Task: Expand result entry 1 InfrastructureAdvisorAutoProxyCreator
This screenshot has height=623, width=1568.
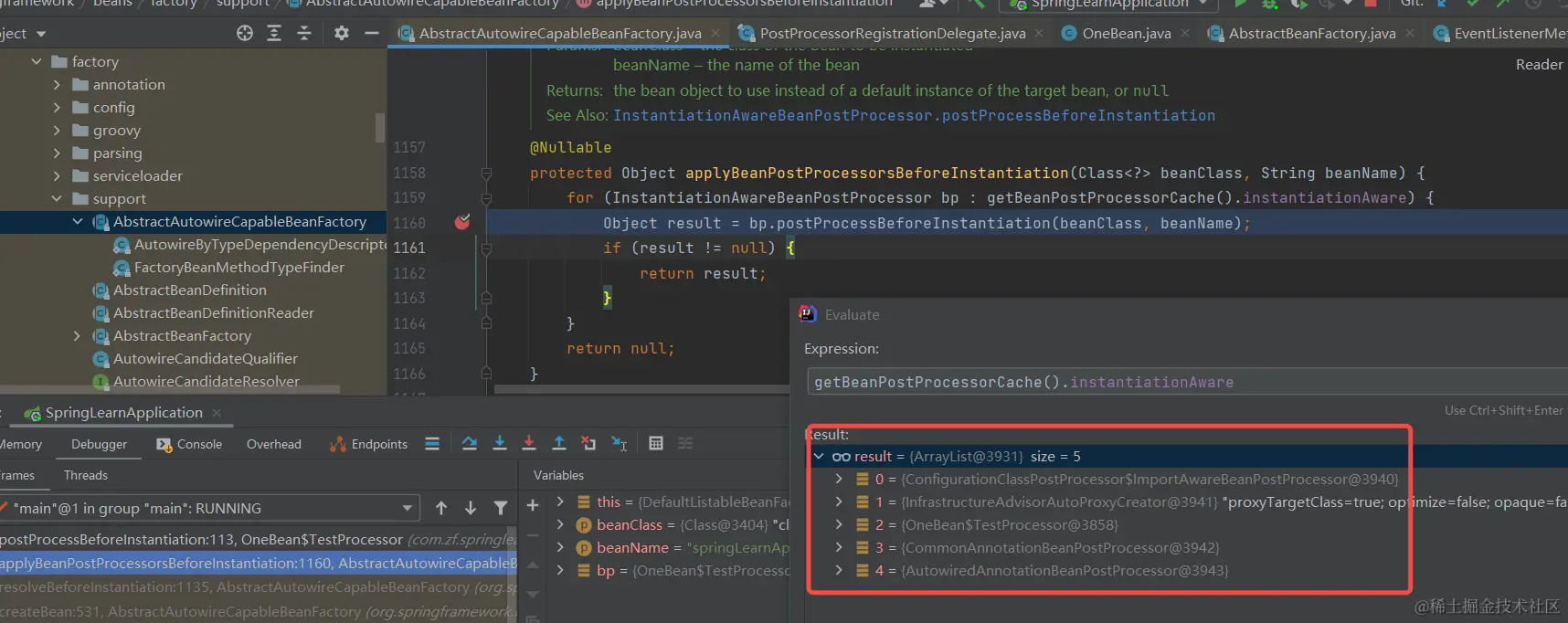Action: click(x=839, y=502)
